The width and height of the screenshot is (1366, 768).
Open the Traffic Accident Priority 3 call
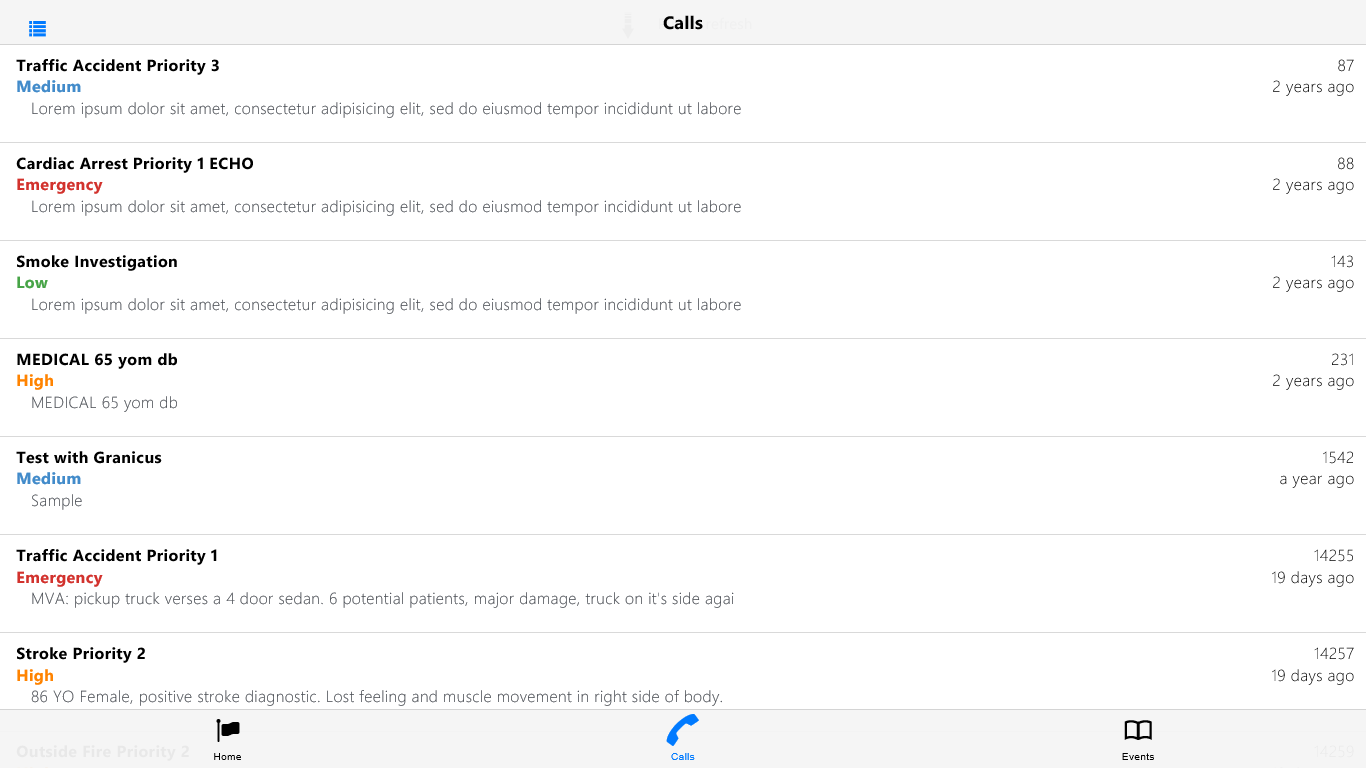click(118, 66)
